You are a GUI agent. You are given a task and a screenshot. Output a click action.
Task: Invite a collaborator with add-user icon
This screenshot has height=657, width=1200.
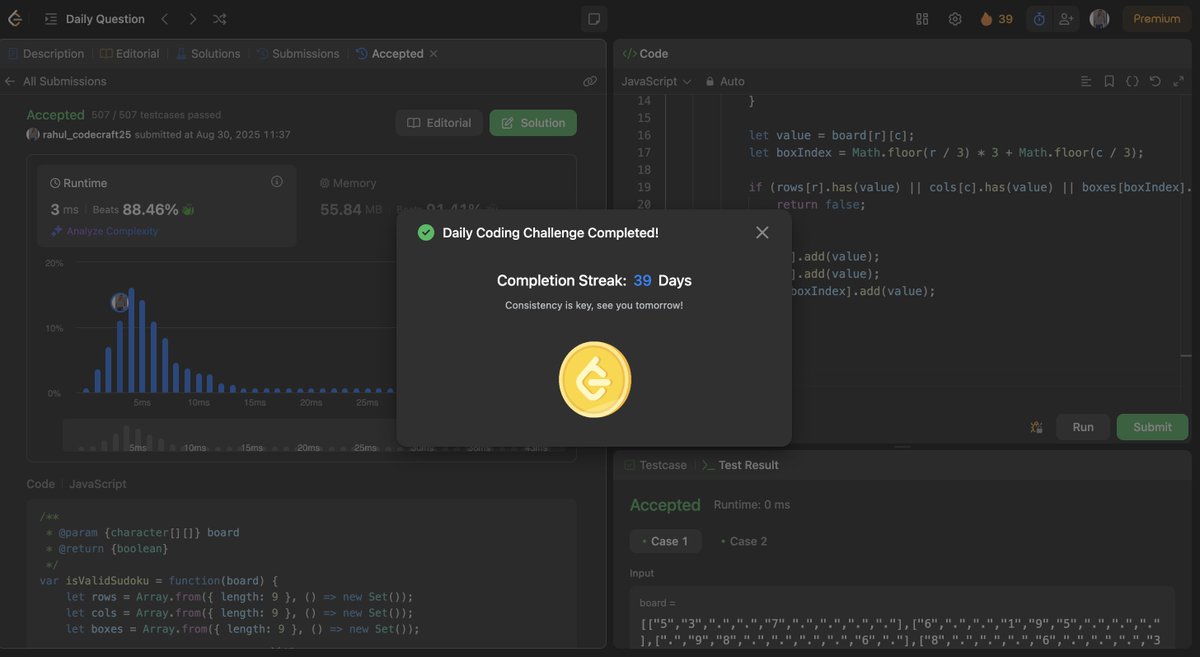(x=1066, y=19)
